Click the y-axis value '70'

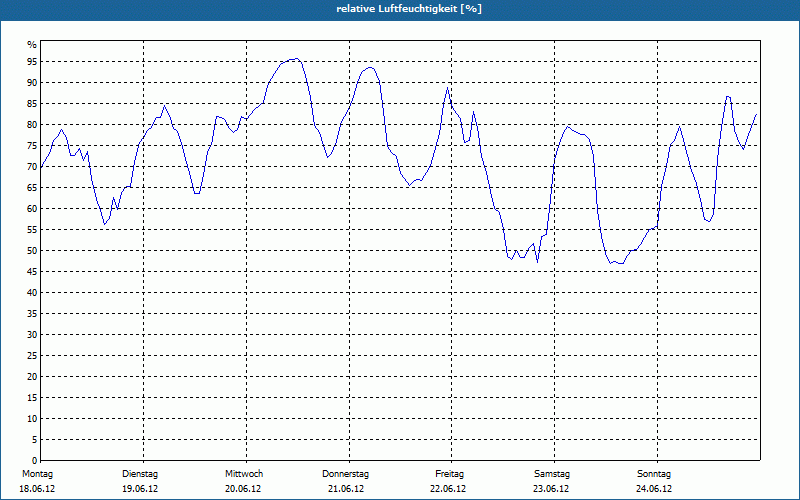32,167
